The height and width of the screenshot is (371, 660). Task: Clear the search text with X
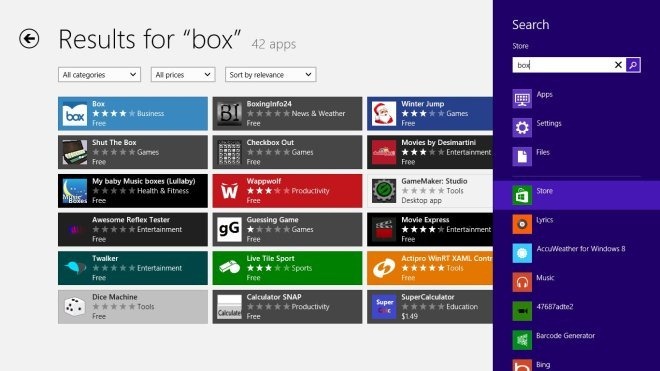click(618, 65)
